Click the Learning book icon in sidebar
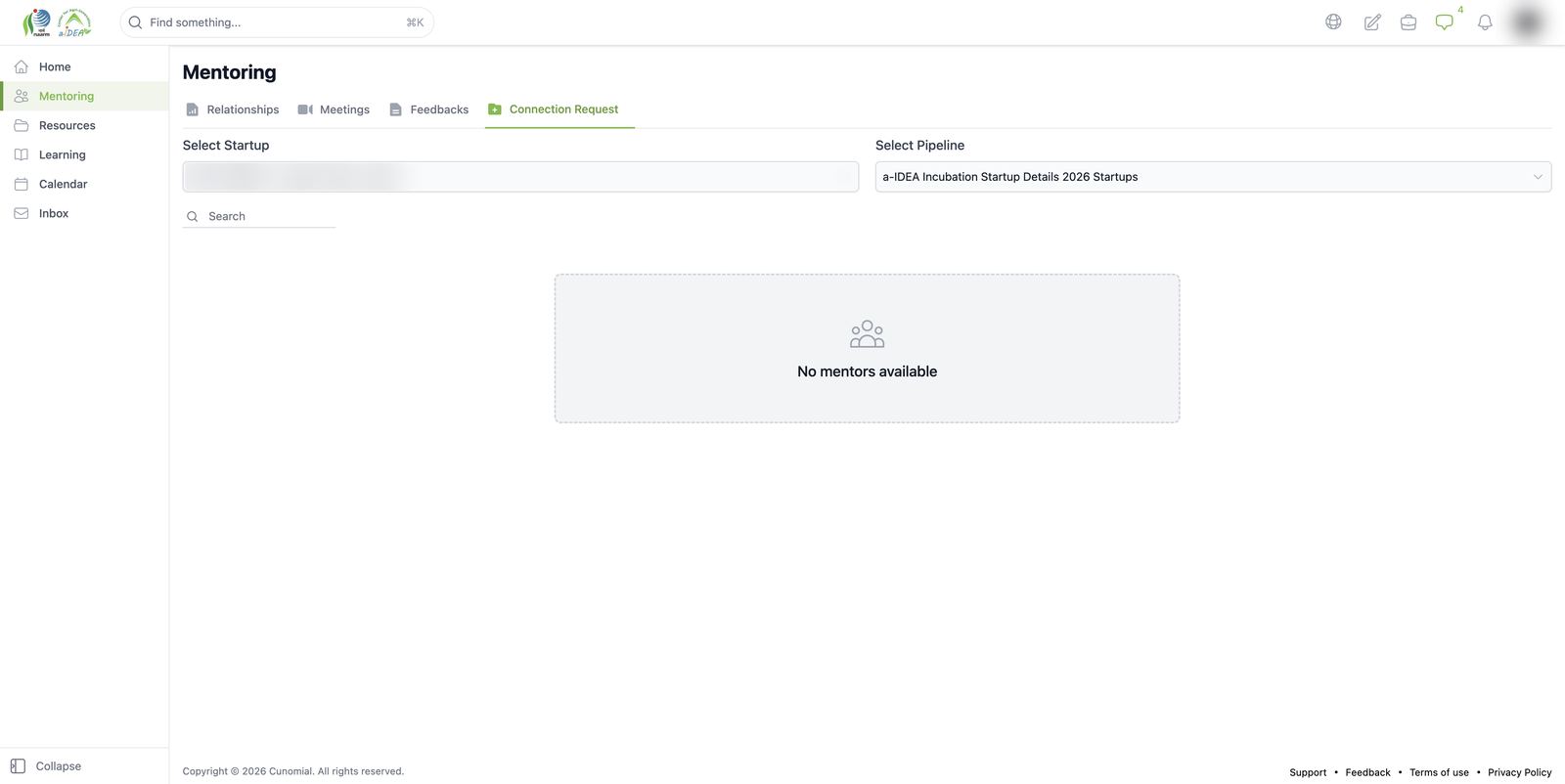 [x=22, y=154]
